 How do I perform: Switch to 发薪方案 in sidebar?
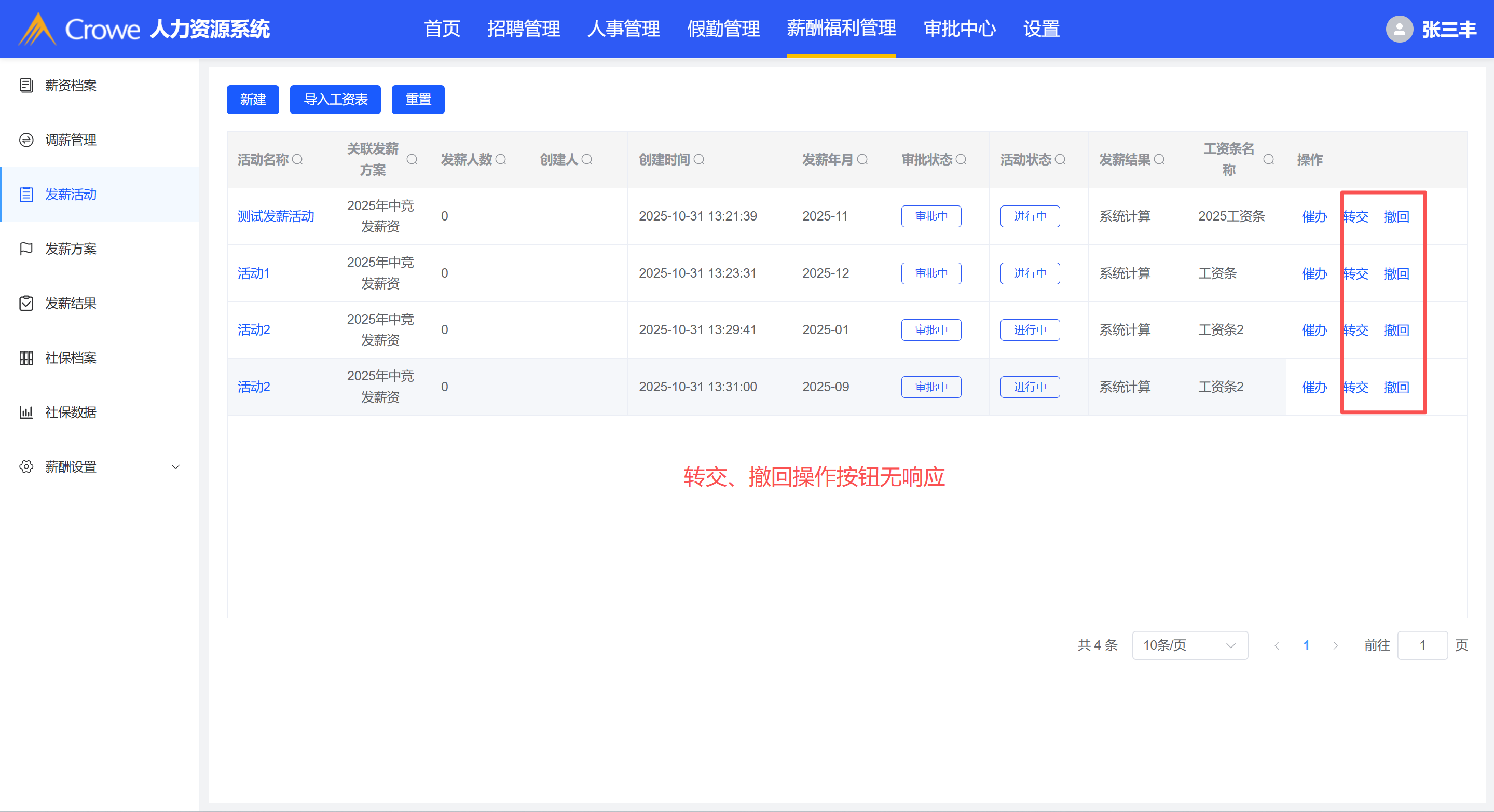tap(71, 249)
